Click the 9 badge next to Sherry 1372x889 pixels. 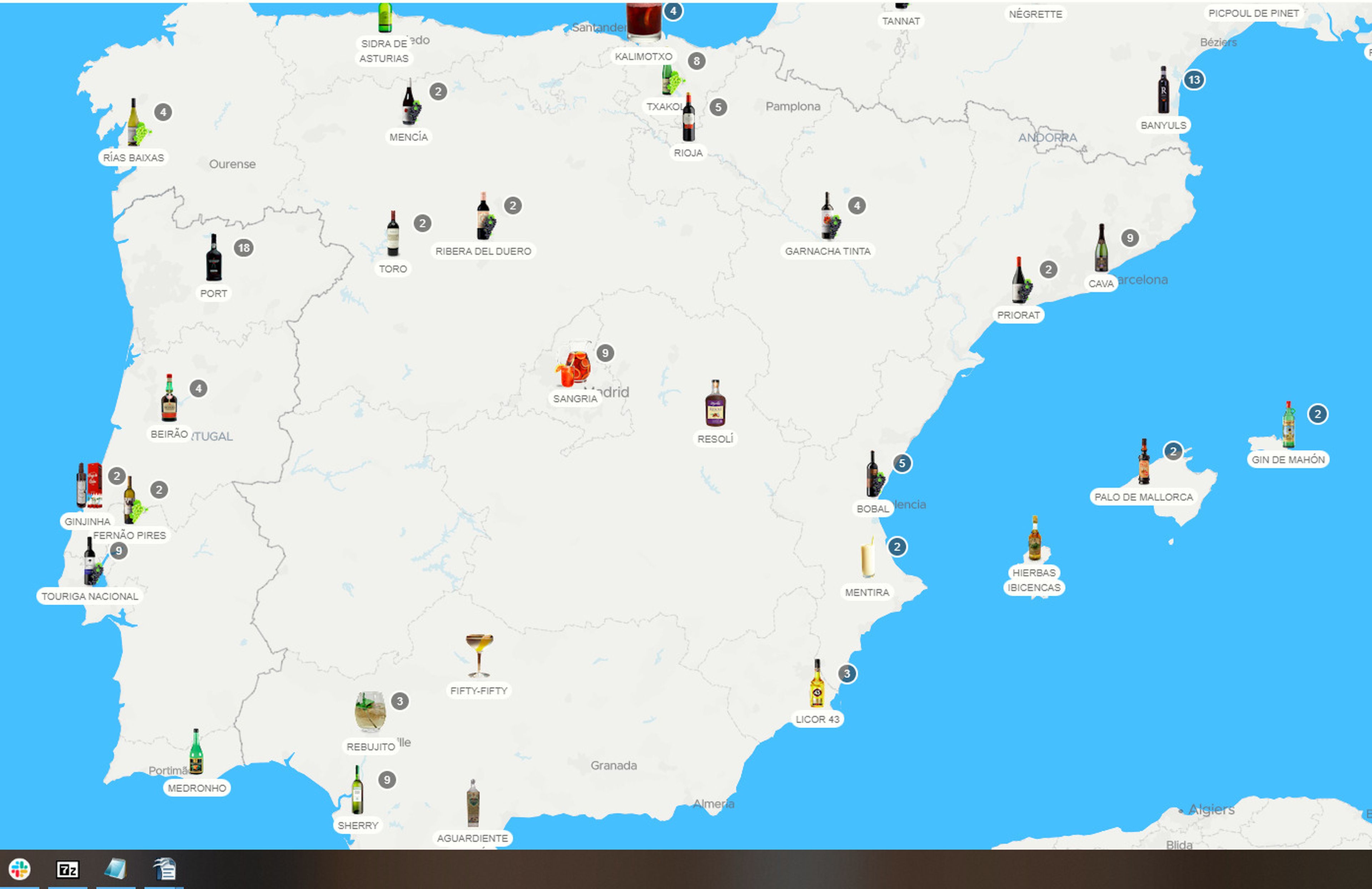click(387, 780)
